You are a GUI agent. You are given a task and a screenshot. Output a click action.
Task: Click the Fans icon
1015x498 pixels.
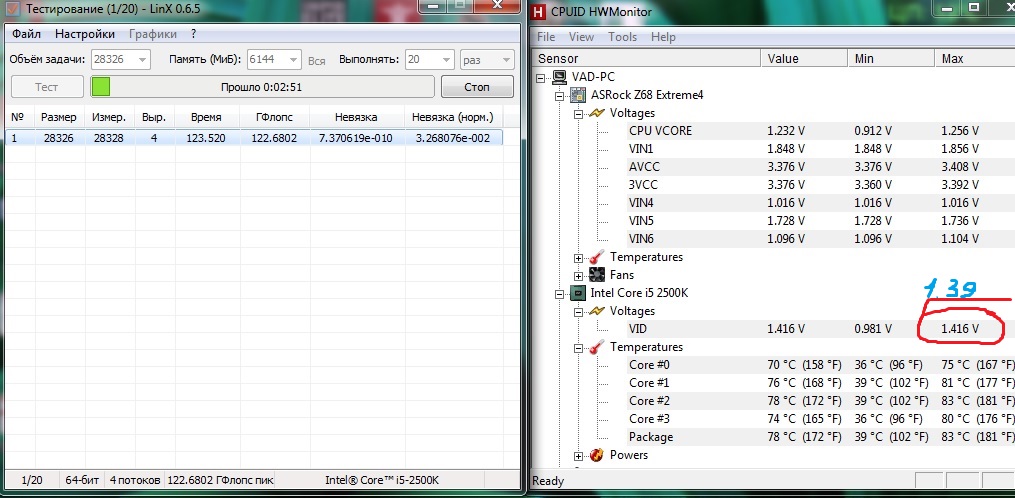click(598, 275)
